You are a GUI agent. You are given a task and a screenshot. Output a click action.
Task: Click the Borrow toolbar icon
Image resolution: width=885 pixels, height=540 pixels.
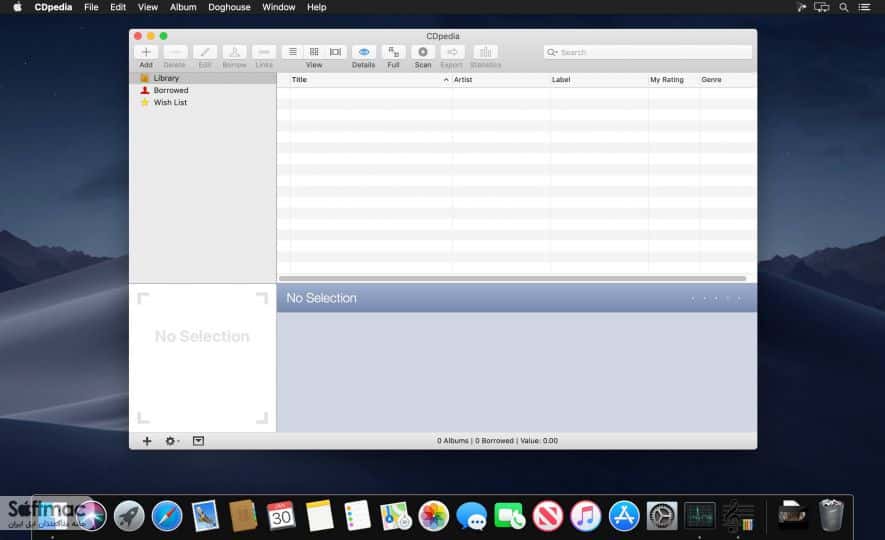[x=234, y=52]
